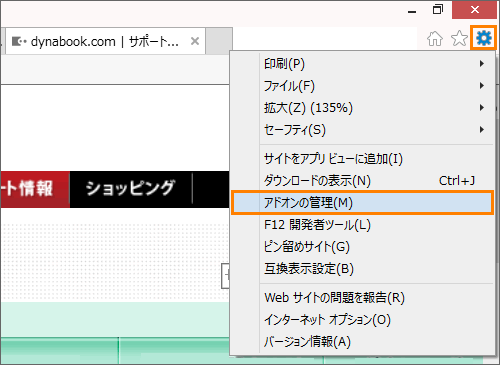Expand the 印刷(P) submenu arrow
Viewport: 500px width, 365px height.
click(482, 63)
